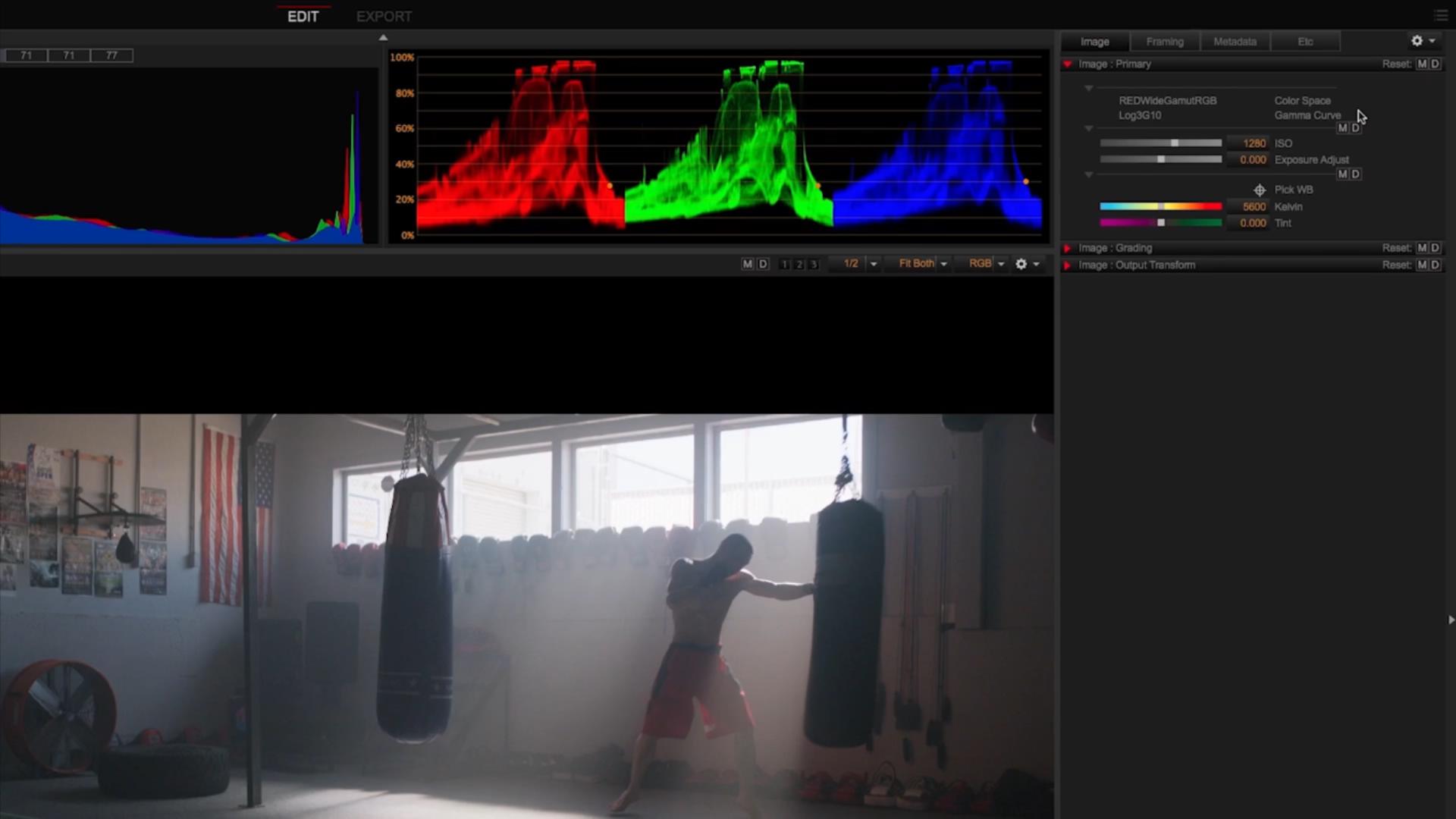Image resolution: width=1456 pixels, height=819 pixels.
Task: Click the Kelvin color temperature slider
Action: pyautogui.click(x=1160, y=206)
